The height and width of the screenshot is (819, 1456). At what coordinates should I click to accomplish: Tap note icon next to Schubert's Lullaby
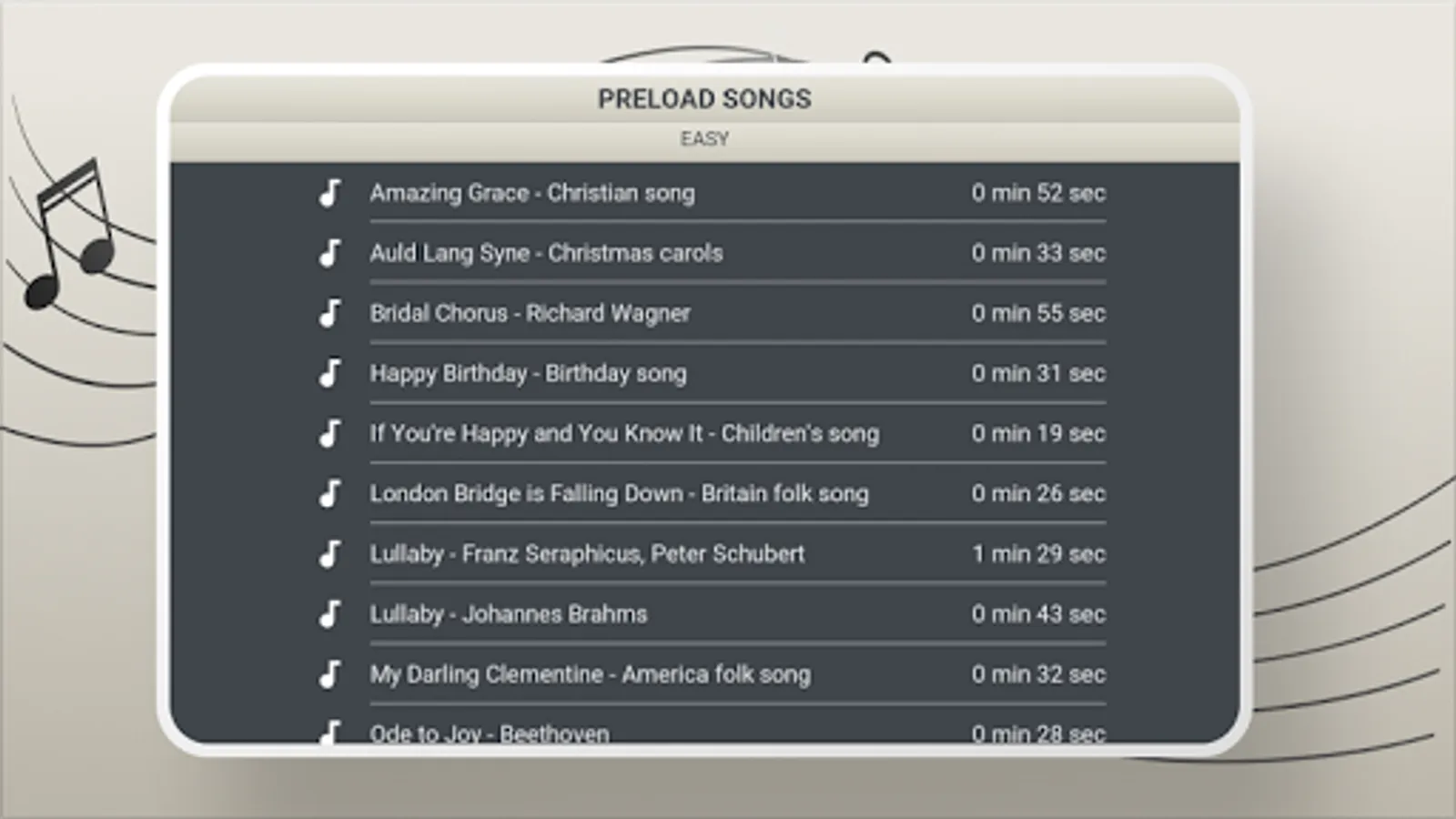pos(329,553)
